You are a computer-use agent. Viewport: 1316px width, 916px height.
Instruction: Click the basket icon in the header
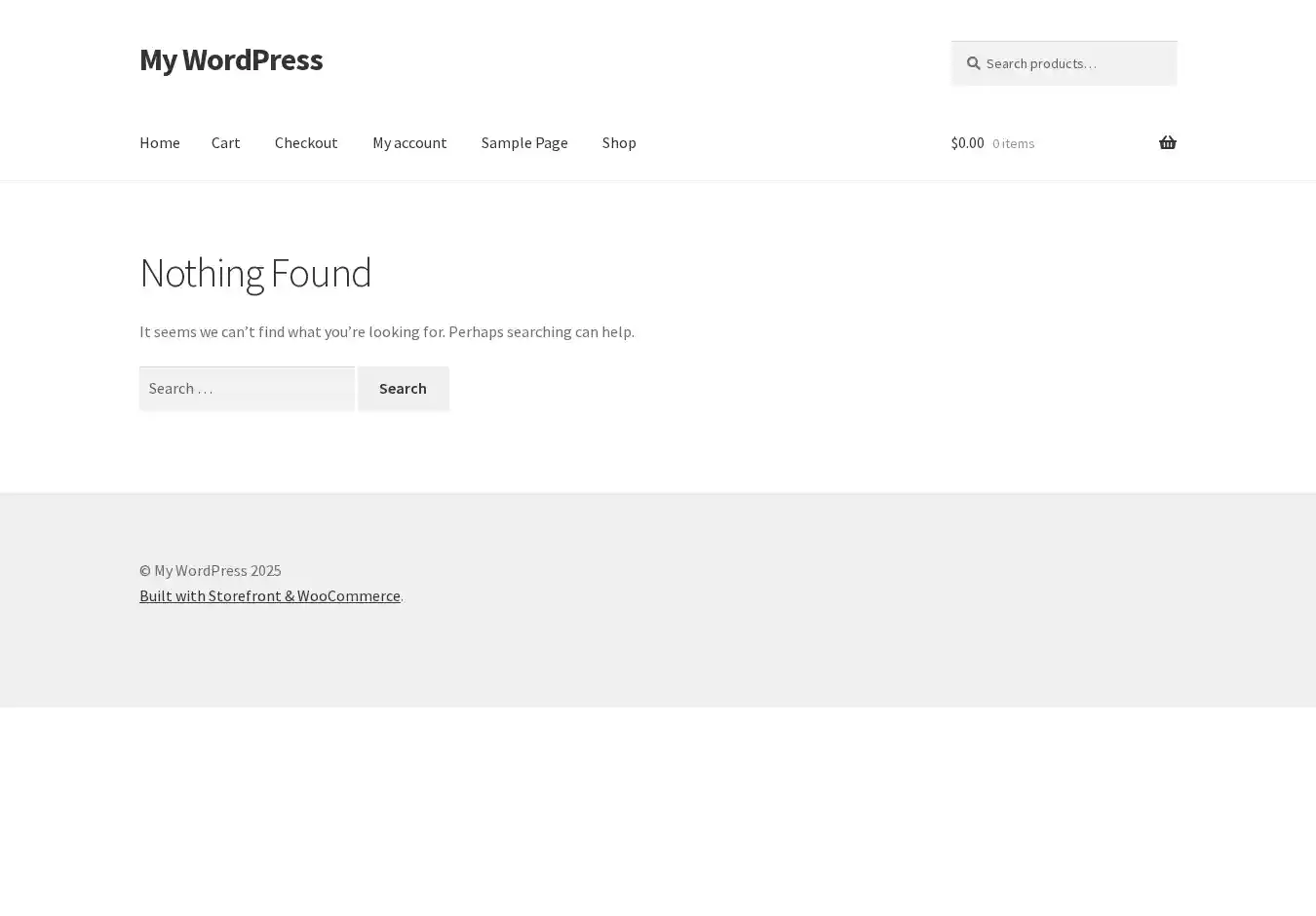click(x=1167, y=143)
